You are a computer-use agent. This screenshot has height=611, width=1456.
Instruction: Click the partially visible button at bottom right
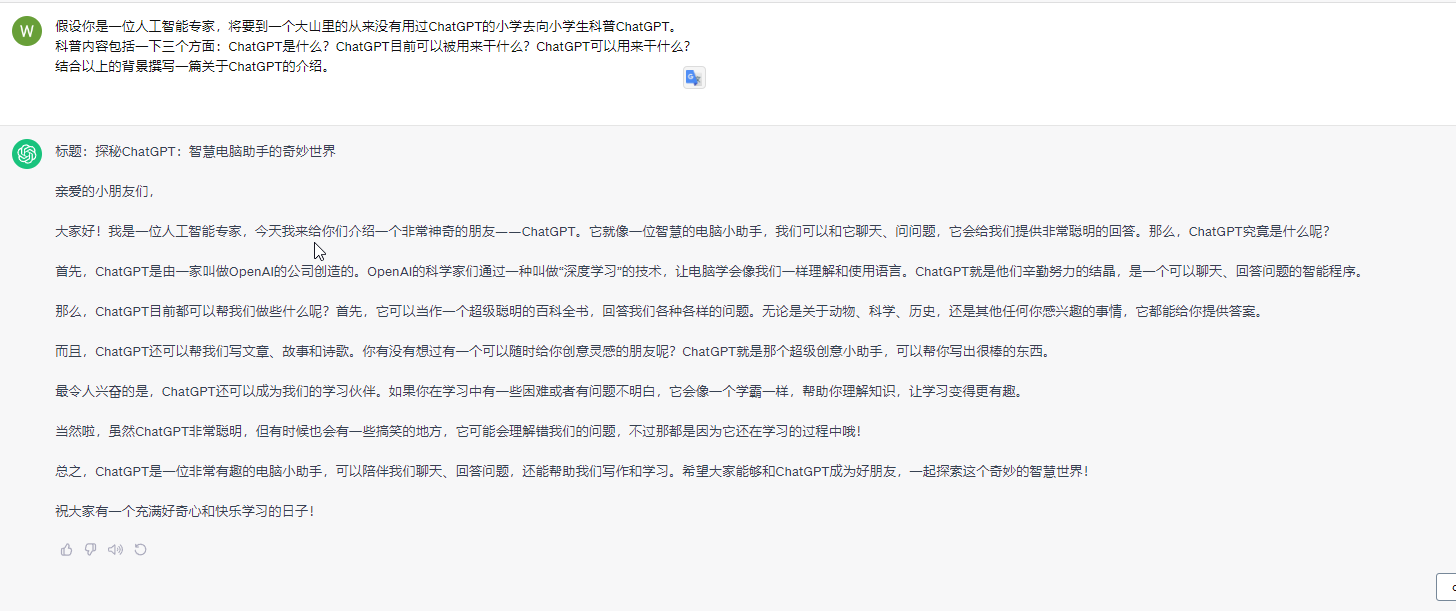pyautogui.click(x=1446, y=587)
